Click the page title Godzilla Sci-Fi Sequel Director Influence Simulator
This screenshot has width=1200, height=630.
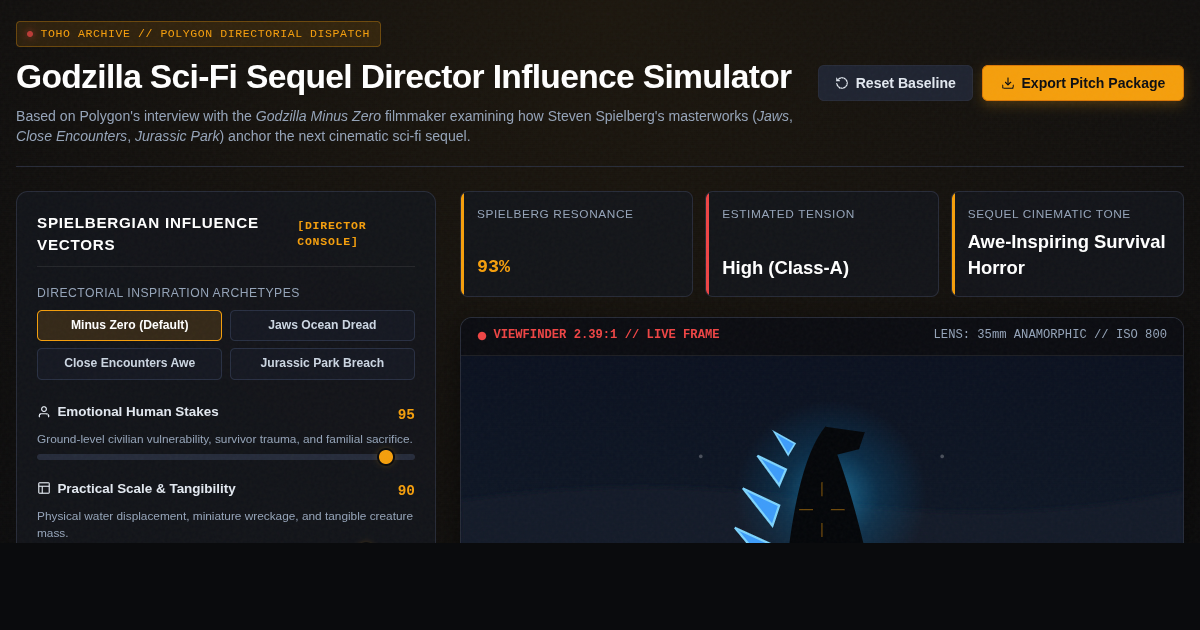[x=404, y=77]
